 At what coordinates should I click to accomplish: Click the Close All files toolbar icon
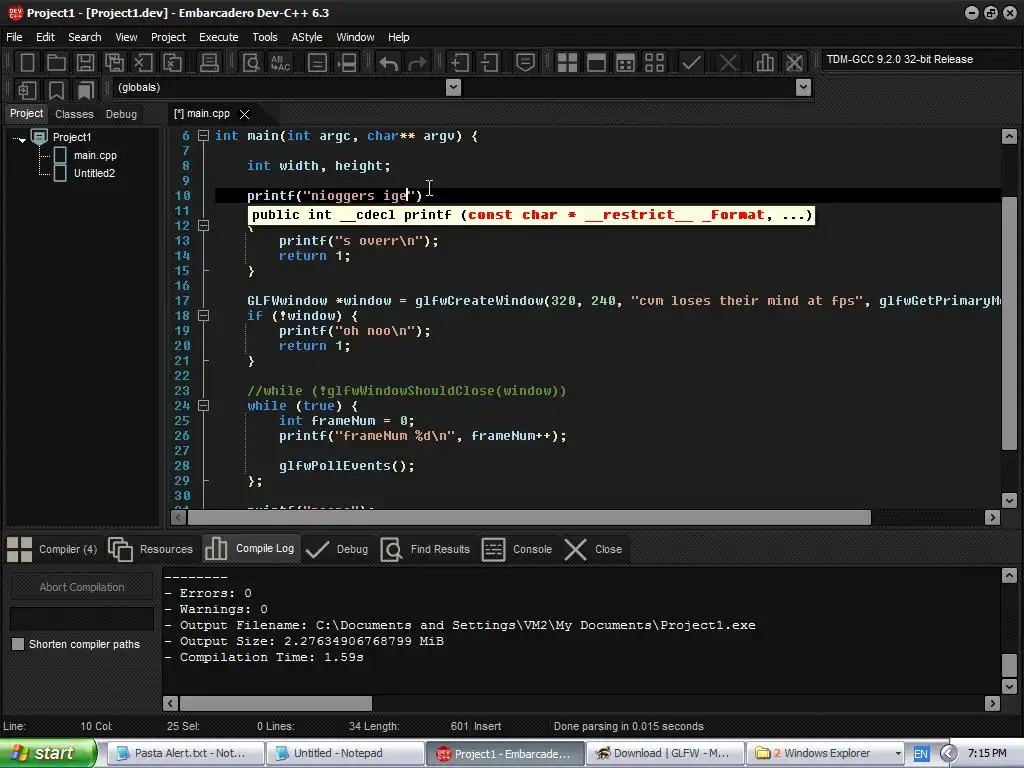pos(172,63)
